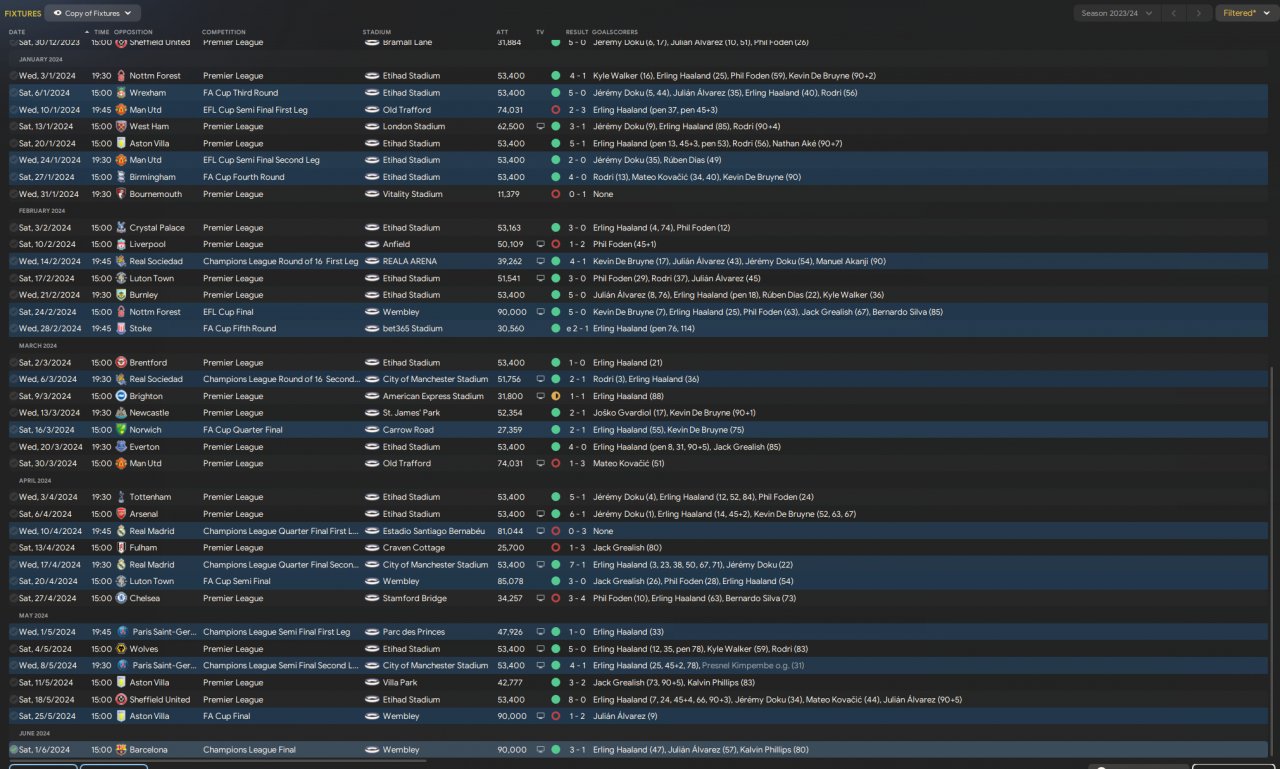The height and width of the screenshot is (769, 1280).
Task: Sort by the Opposition column header
Action: [x=134, y=32]
